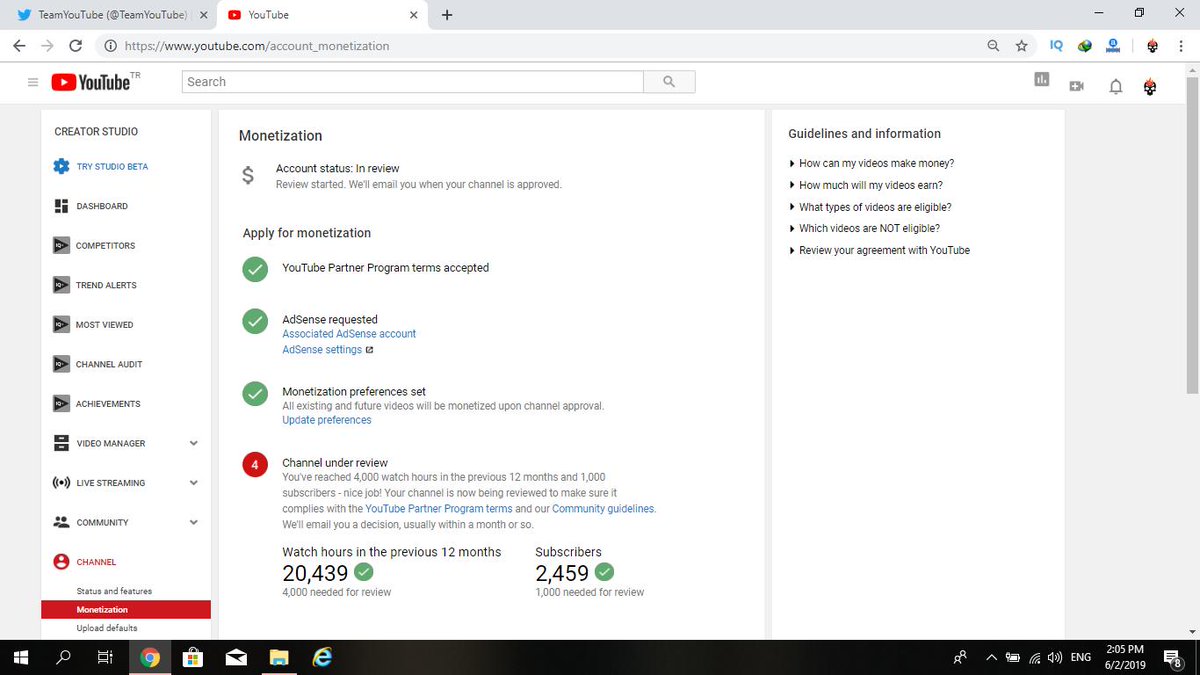
Task: Expand the Live Streaming section
Action: pos(194,483)
